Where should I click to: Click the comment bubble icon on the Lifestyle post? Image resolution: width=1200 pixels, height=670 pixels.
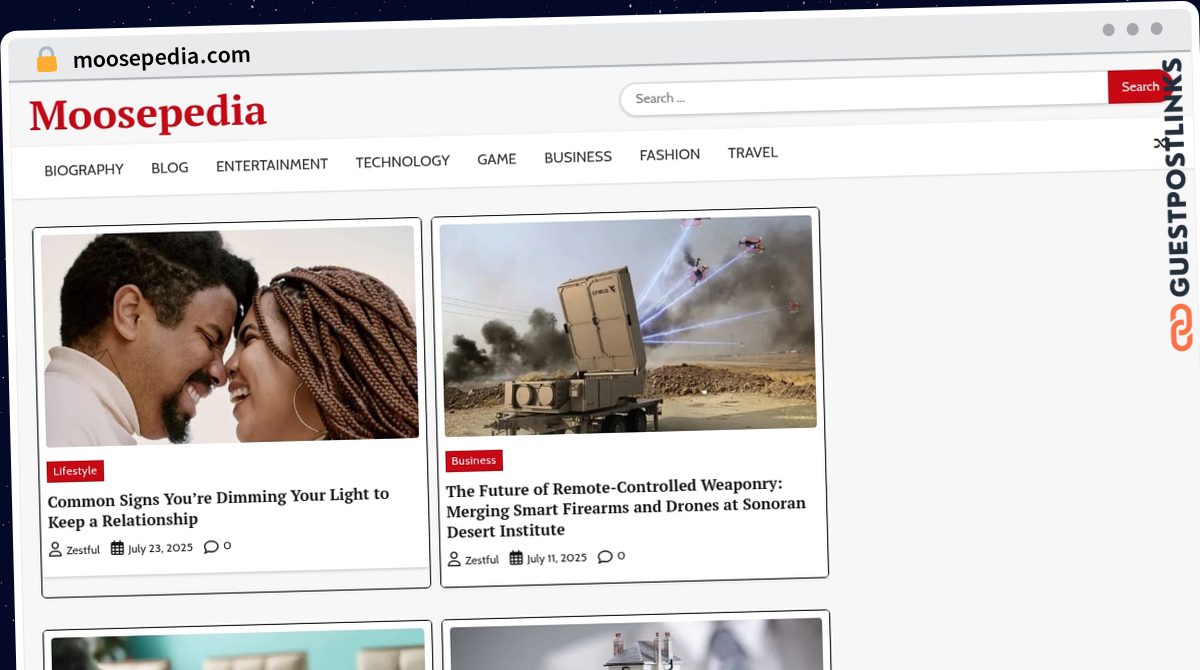210,546
